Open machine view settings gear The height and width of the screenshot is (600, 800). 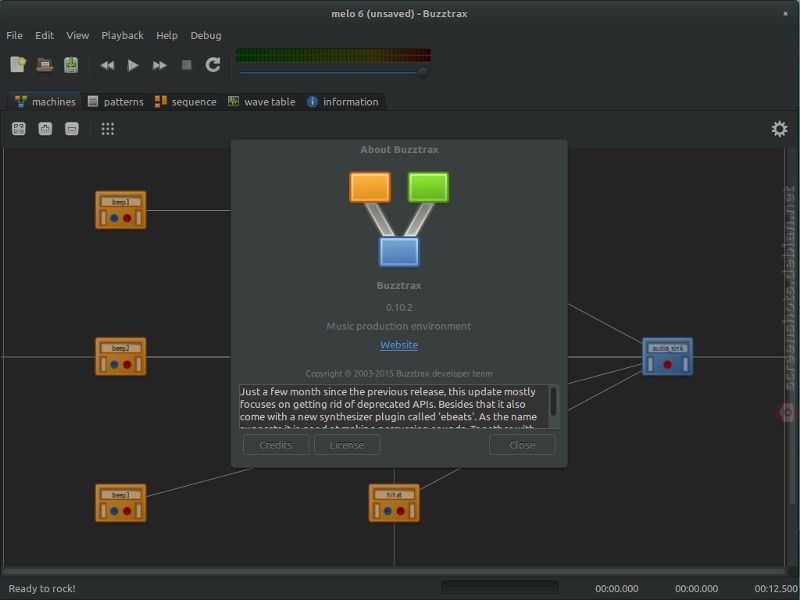point(779,129)
